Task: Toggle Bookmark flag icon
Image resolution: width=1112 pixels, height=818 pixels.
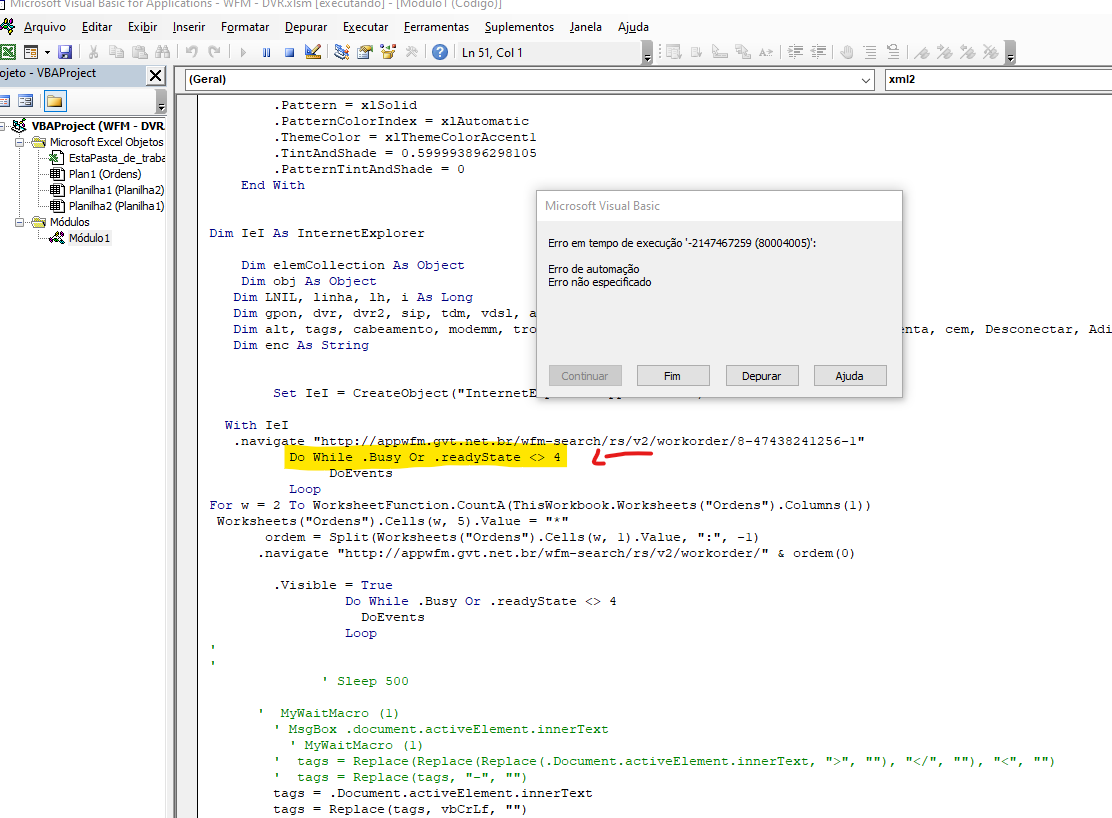Action: pyautogui.click(x=922, y=52)
